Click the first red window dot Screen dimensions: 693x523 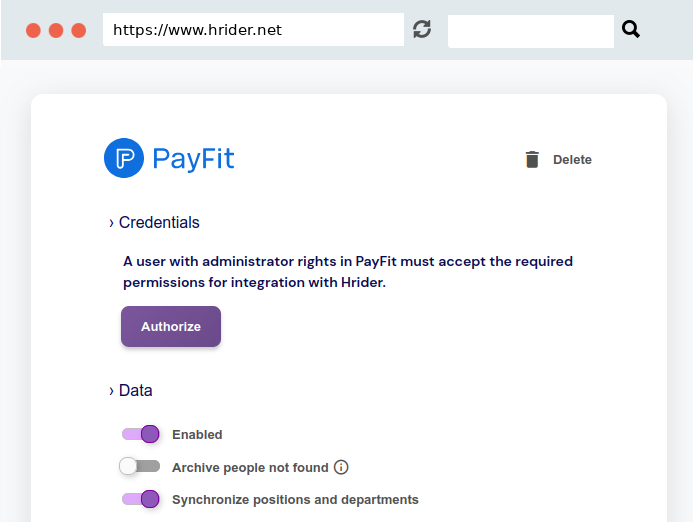tap(33, 31)
